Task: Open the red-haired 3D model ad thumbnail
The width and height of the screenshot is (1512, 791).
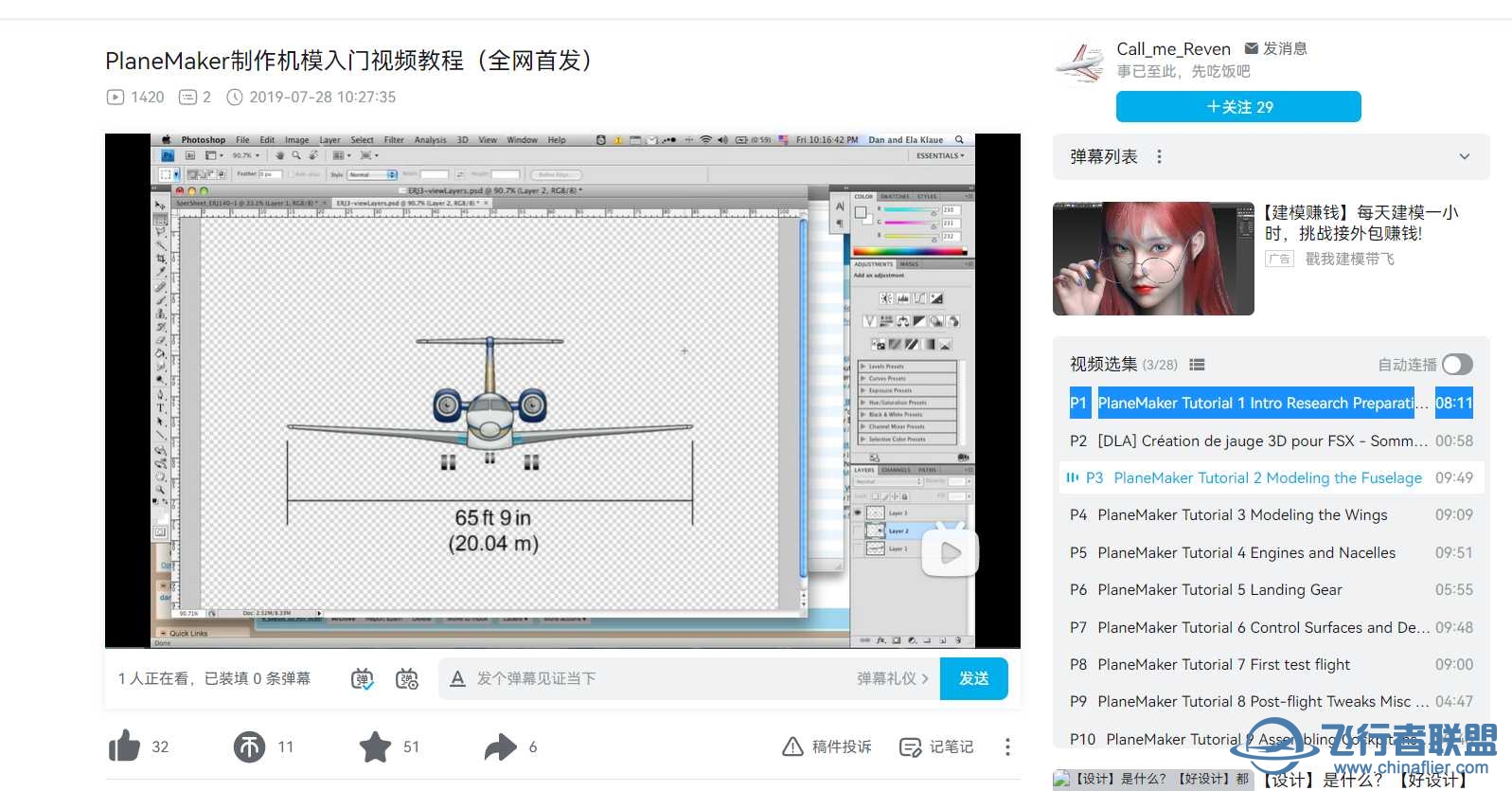Action: 1153,258
